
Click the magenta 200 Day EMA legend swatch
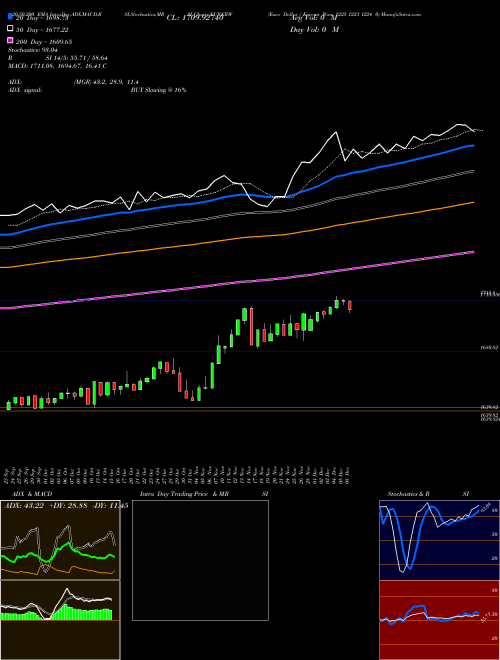tap(10, 40)
